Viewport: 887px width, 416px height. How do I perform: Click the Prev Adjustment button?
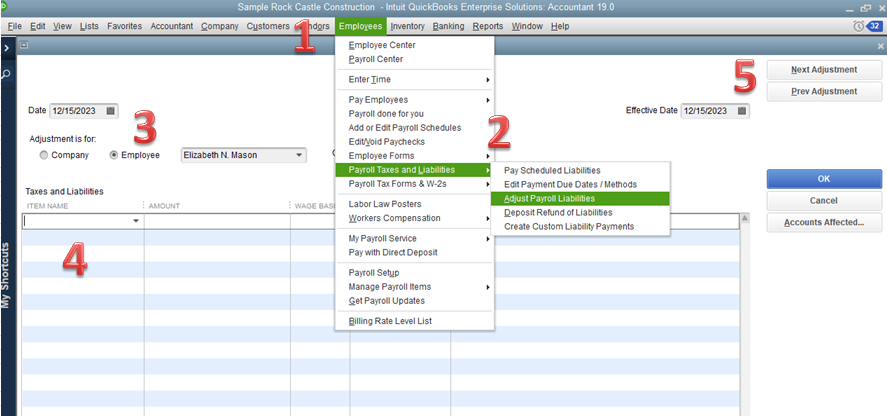coord(824,91)
